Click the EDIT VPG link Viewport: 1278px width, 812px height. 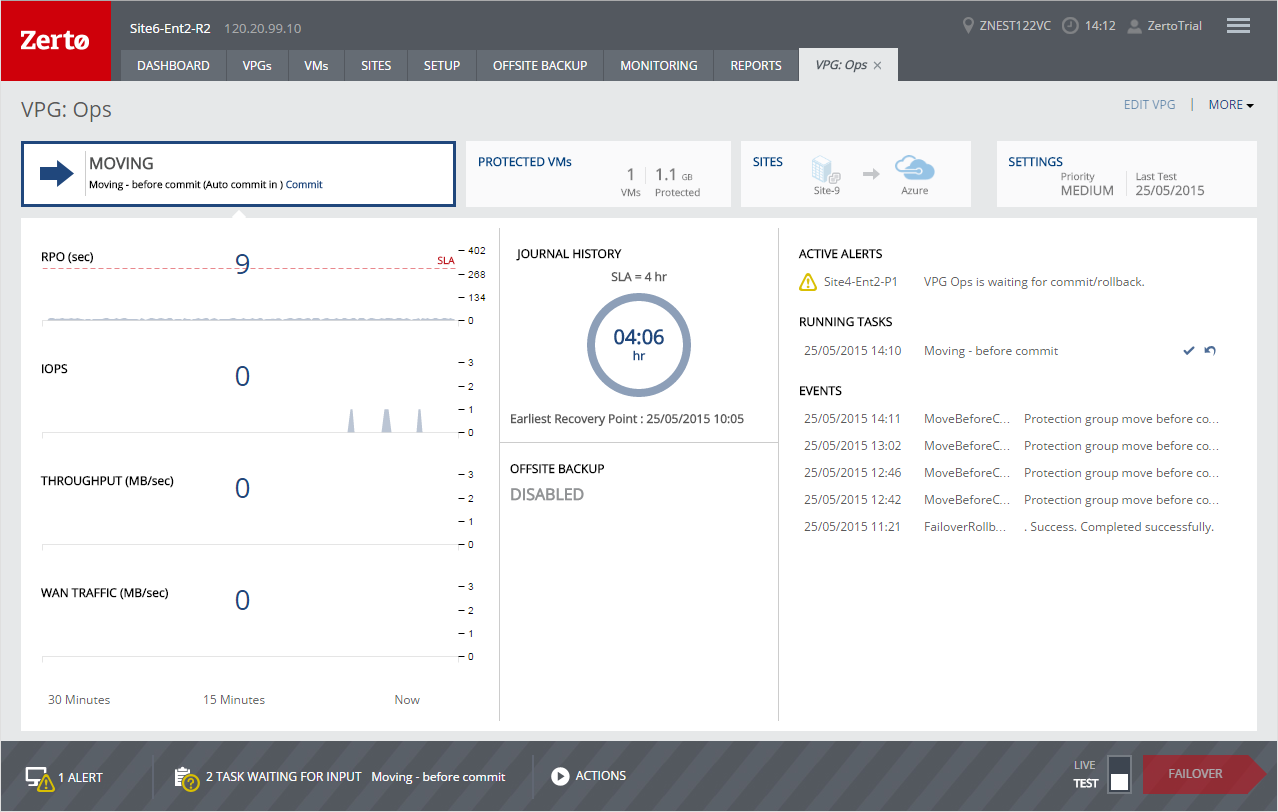coord(1149,104)
